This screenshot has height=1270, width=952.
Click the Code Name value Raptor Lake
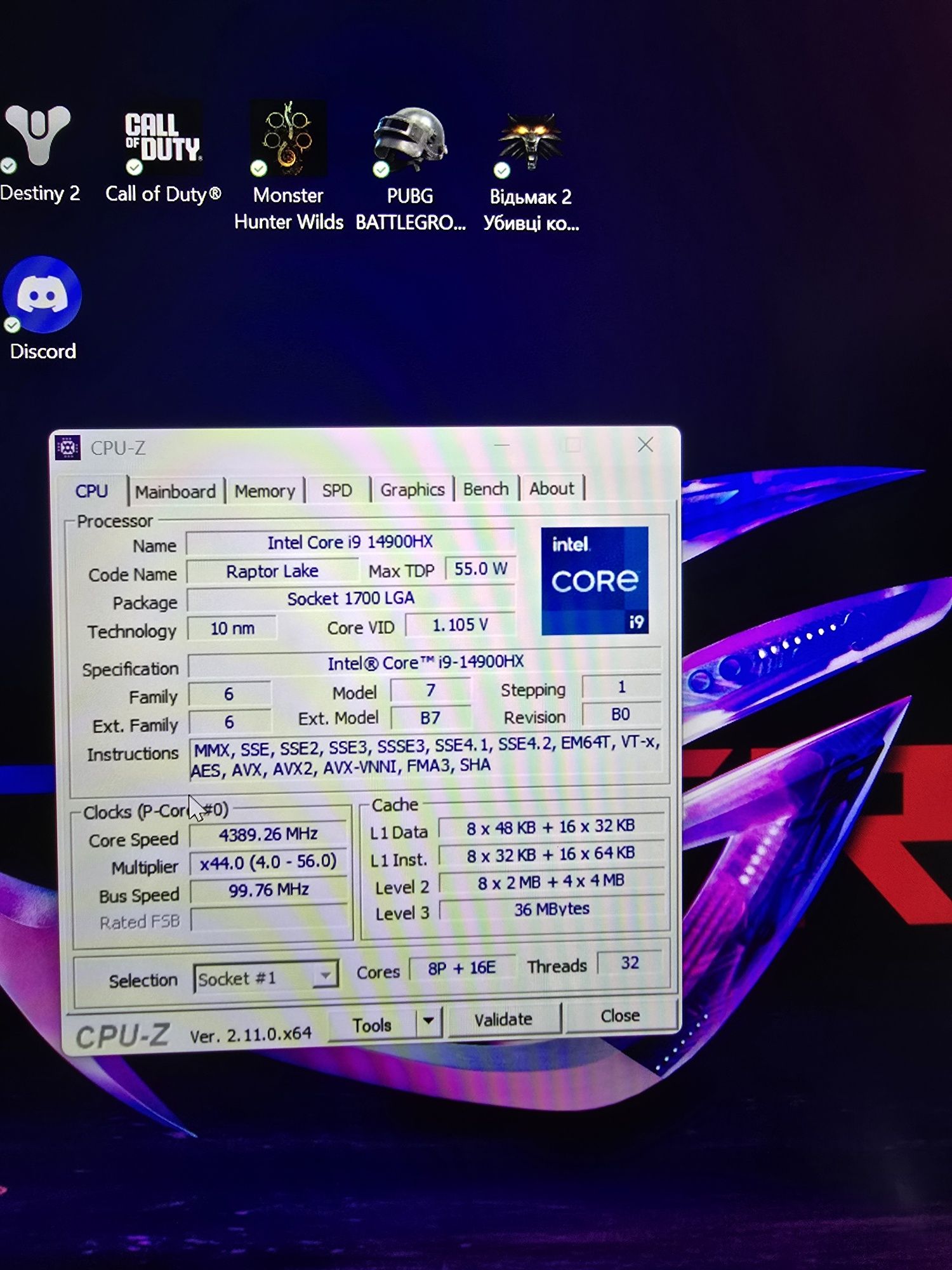coord(273,571)
